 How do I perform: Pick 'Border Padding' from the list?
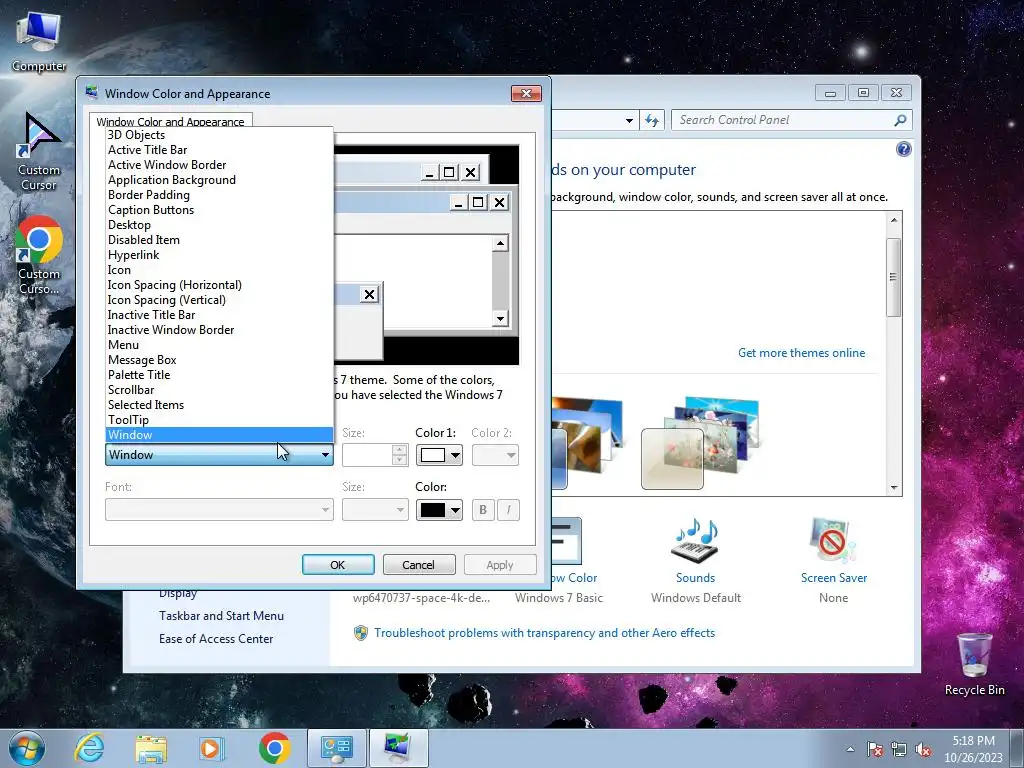coord(219,195)
